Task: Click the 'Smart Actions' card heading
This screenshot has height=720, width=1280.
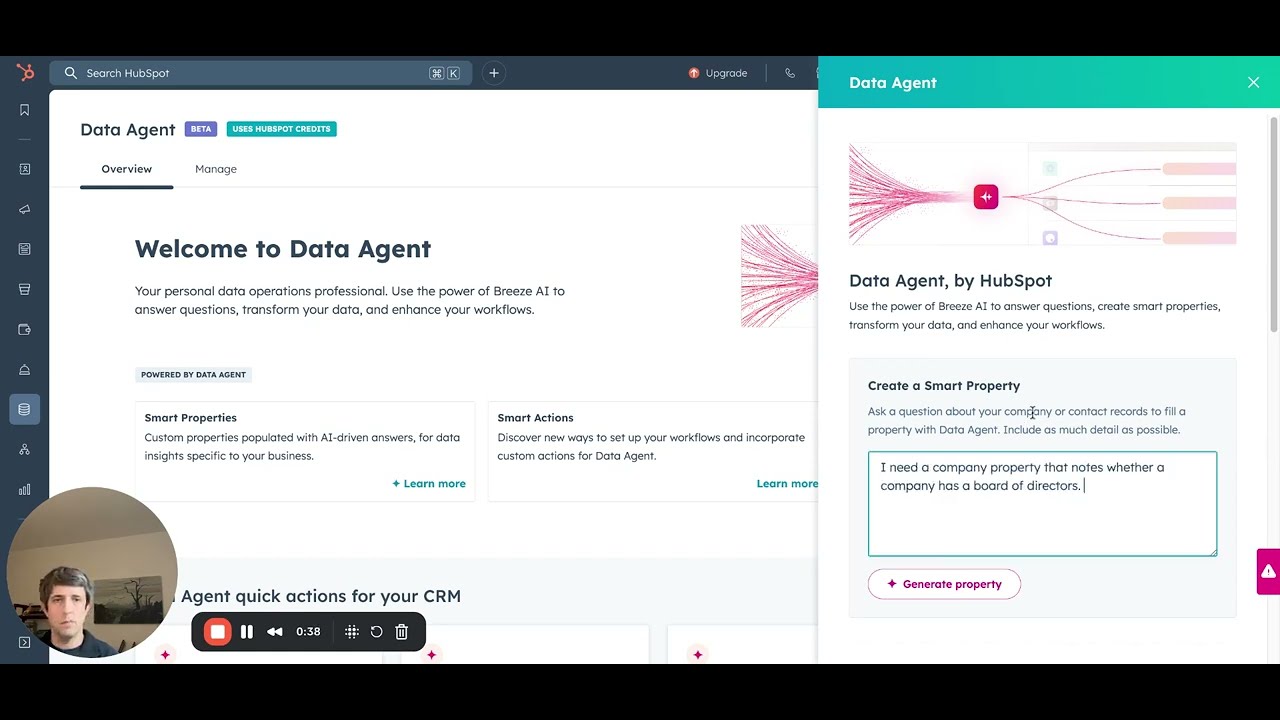Action: pos(535,418)
